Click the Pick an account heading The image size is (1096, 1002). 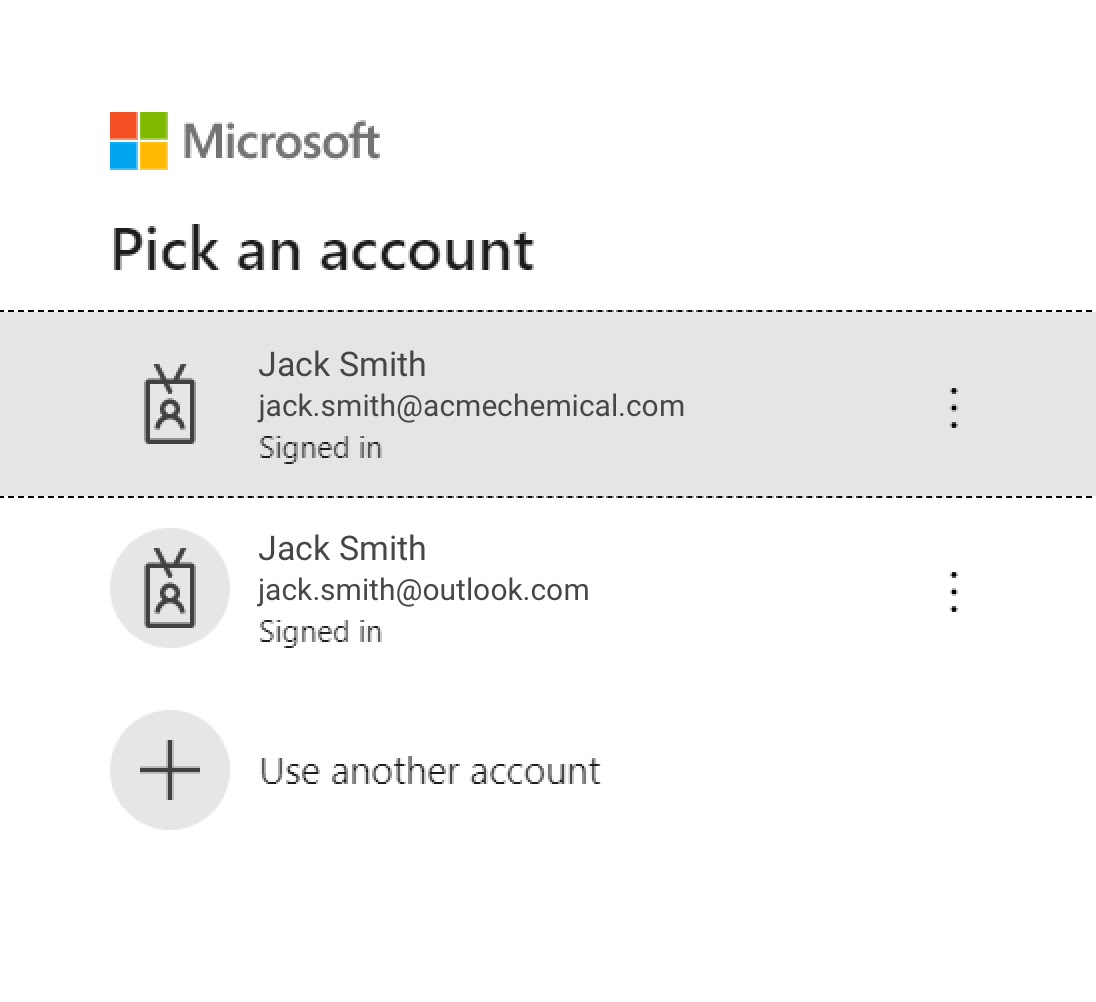pyautogui.click(x=322, y=250)
